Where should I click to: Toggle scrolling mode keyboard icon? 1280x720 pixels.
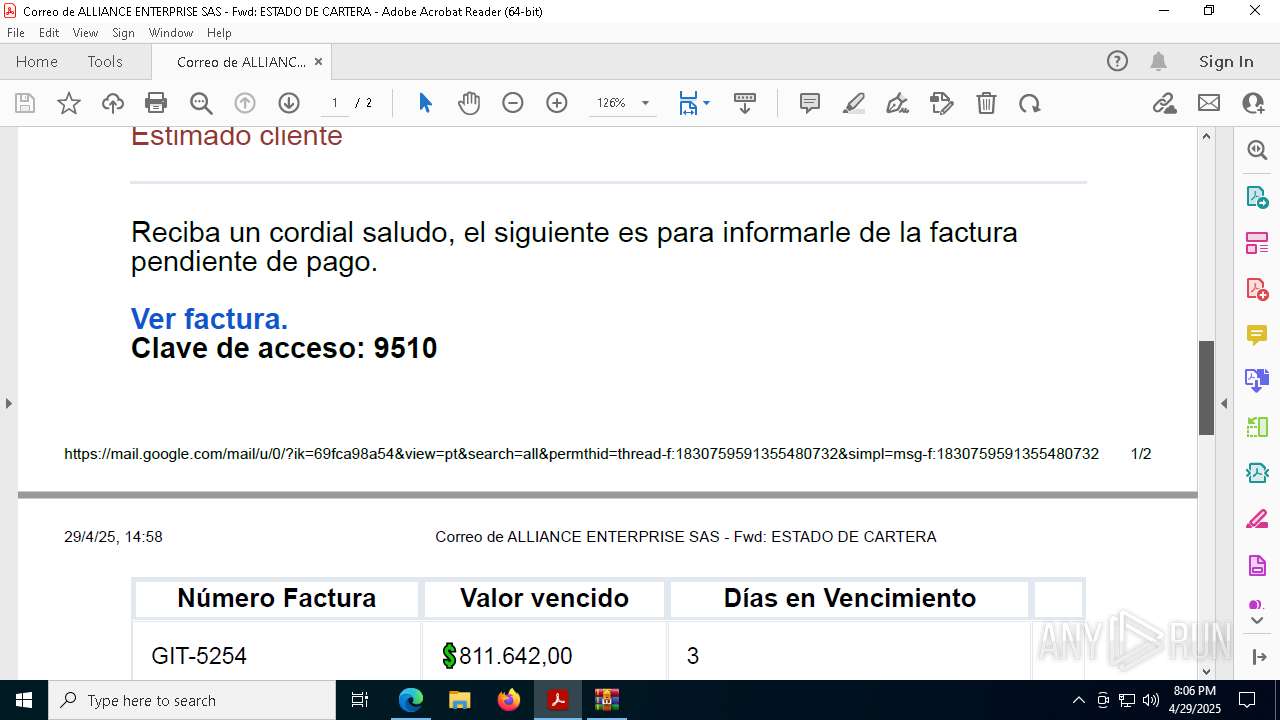pyautogui.click(x=745, y=103)
